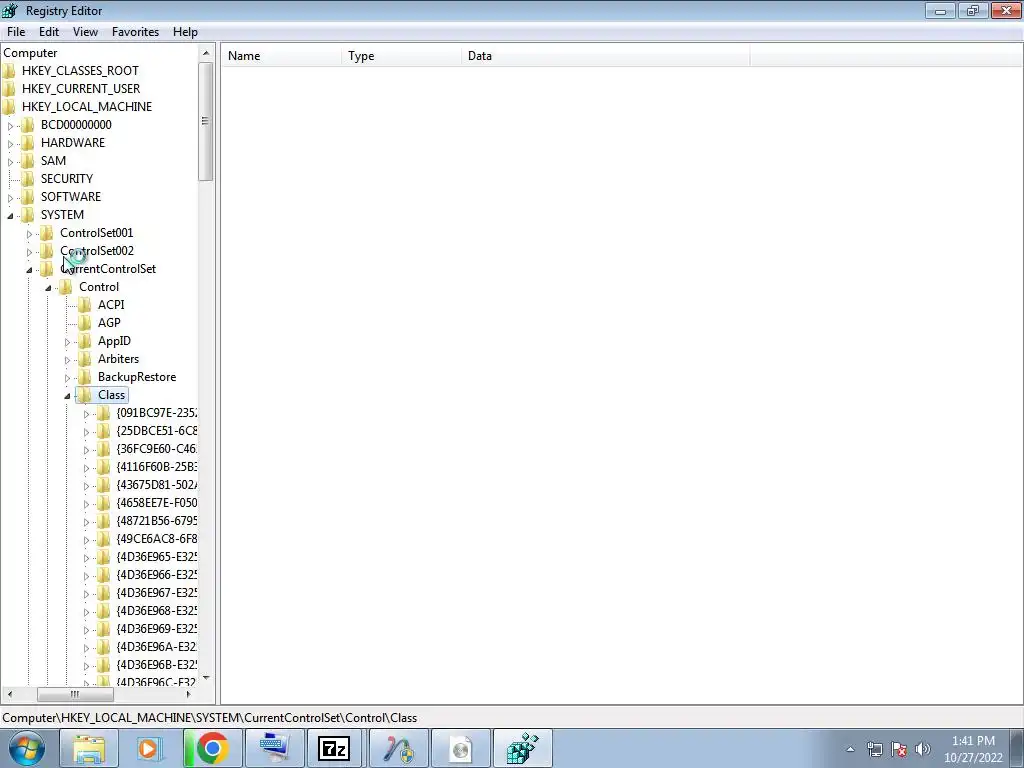Expand the AppID key
Screen dimensions: 1024x768
67,342
